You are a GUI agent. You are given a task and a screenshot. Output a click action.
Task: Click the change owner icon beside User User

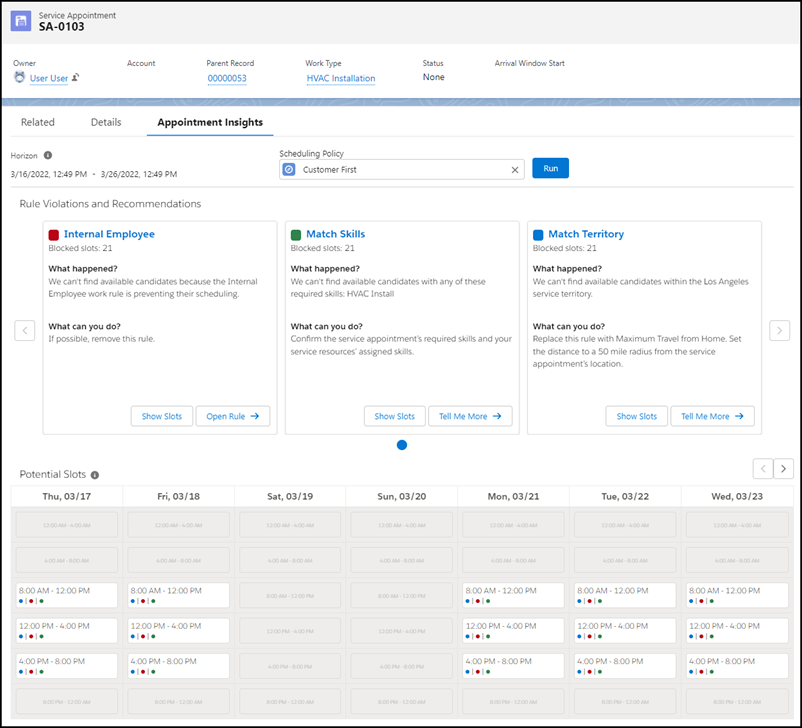click(77, 78)
